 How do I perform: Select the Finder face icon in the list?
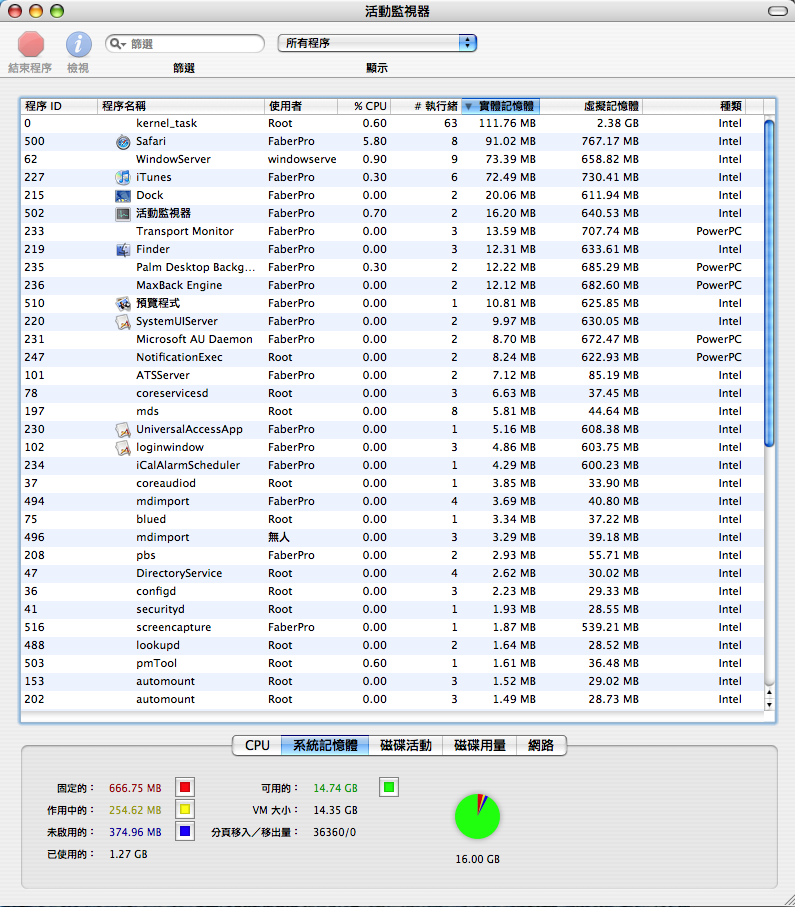(x=123, y=249)
